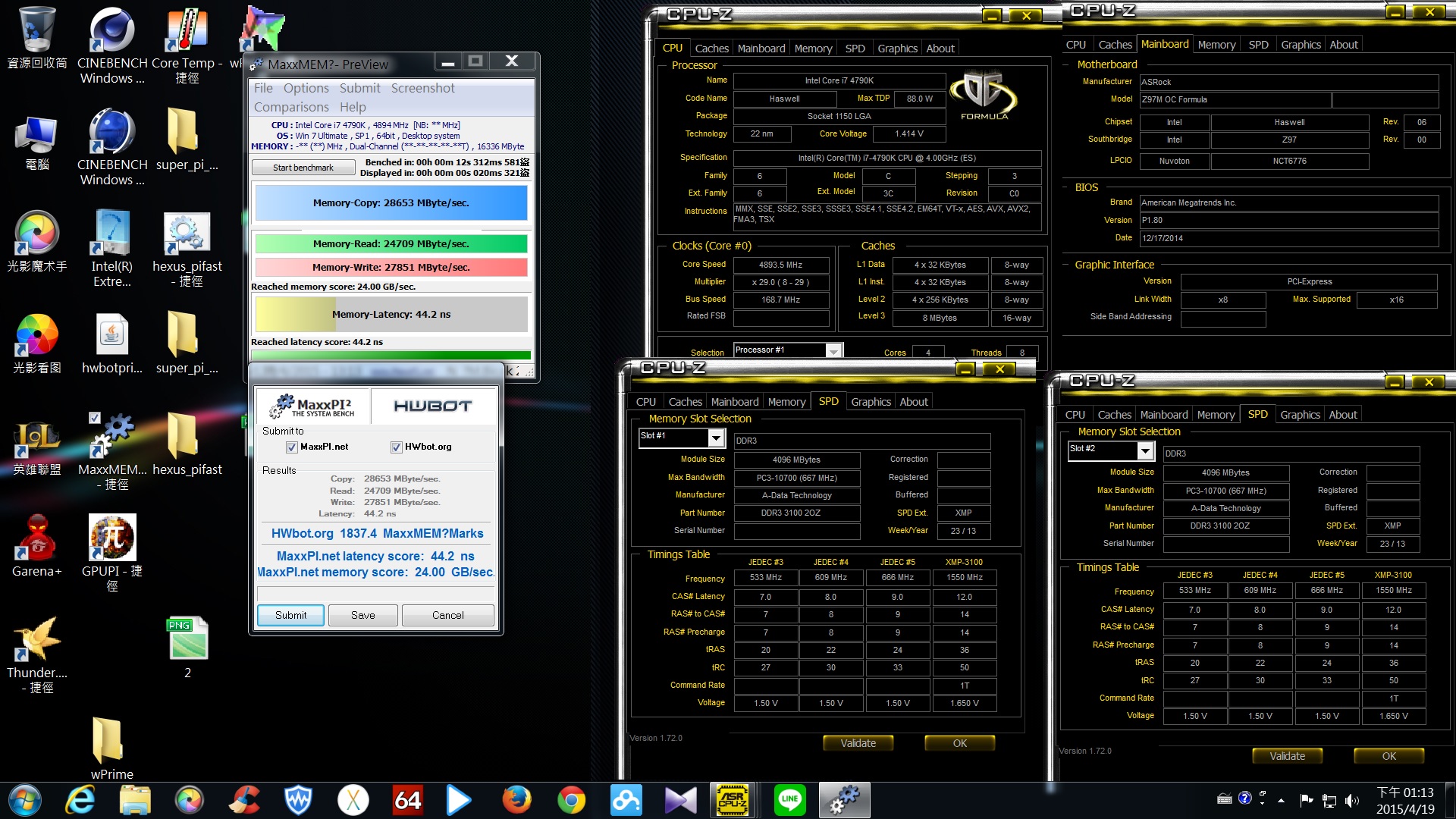Expand the Slot #1 memory slot dropdown
The height and width of the screenshot is (819, 1456).
[x=715, y=438]
